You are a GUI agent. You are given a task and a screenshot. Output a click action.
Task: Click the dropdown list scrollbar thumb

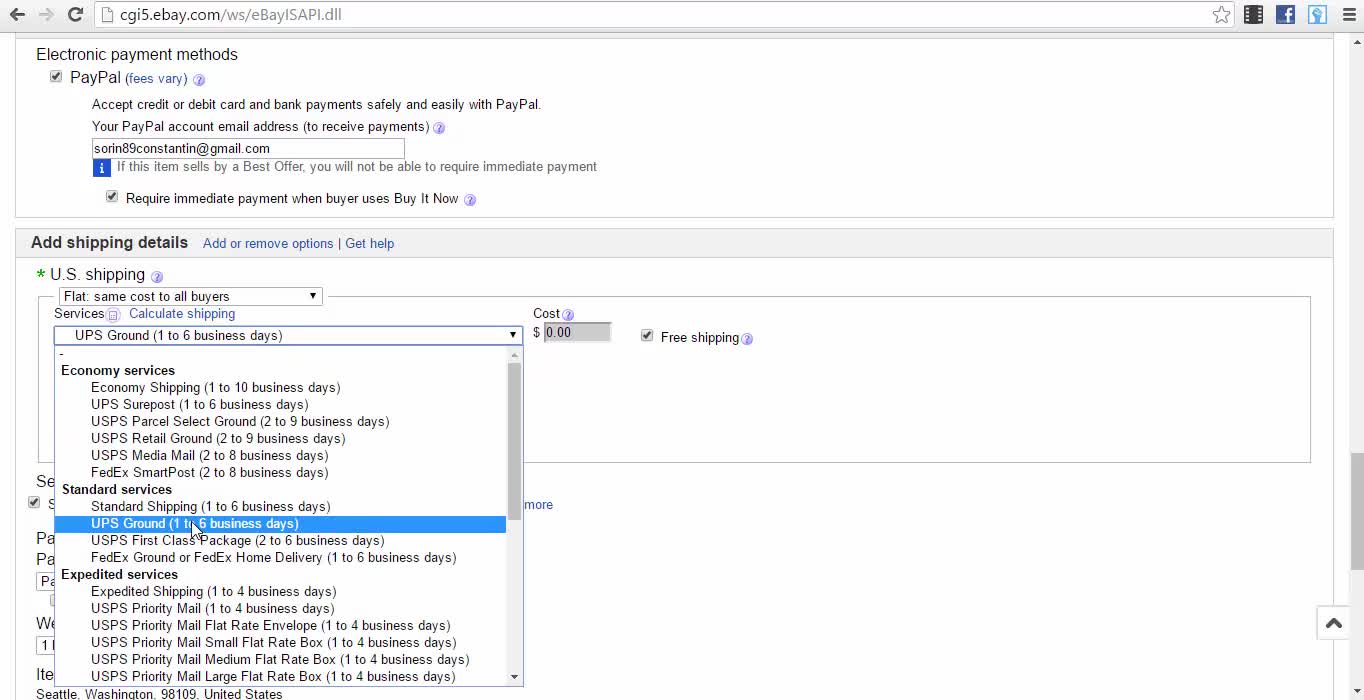[x=514, y=440]
